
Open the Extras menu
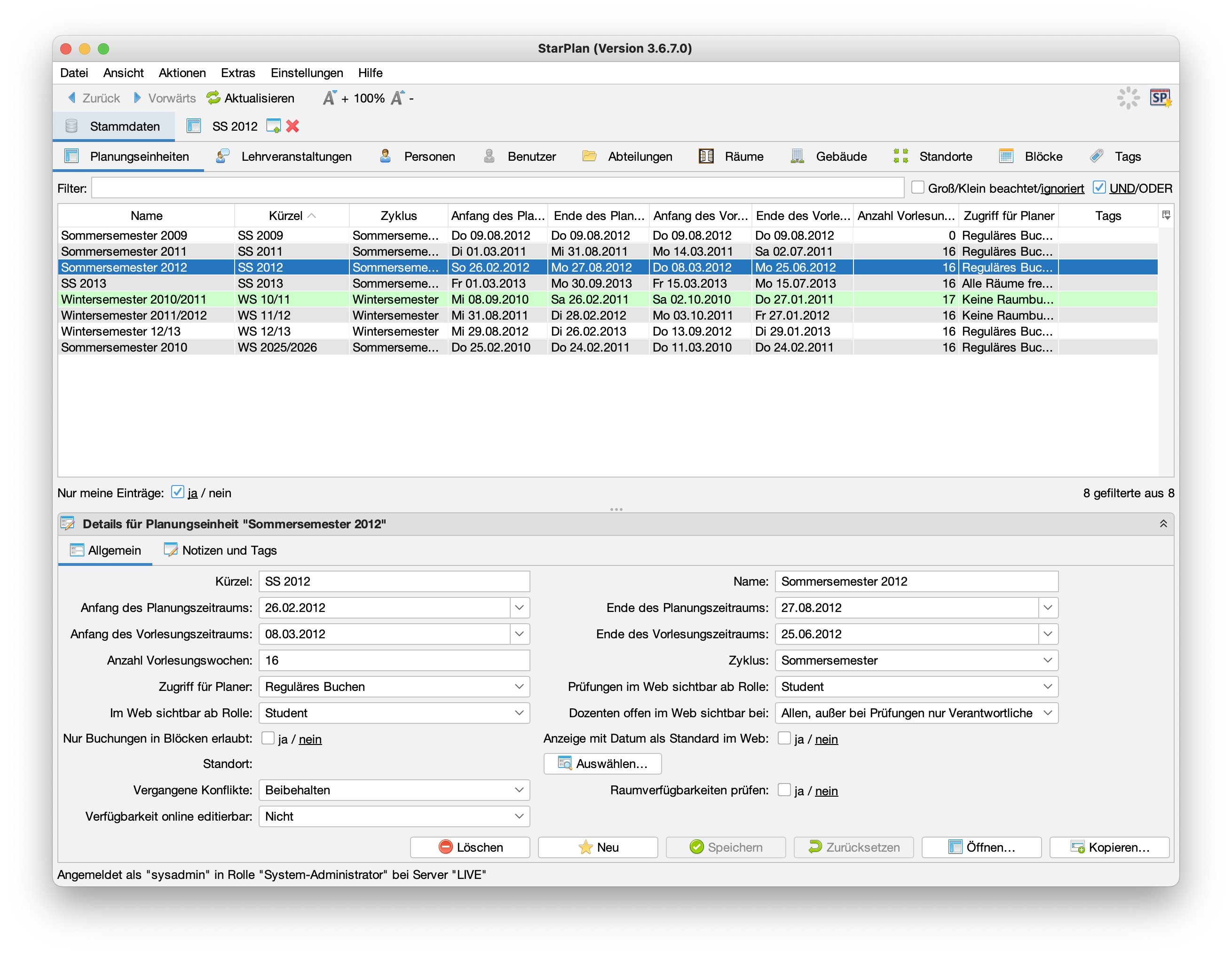[237, 73]
